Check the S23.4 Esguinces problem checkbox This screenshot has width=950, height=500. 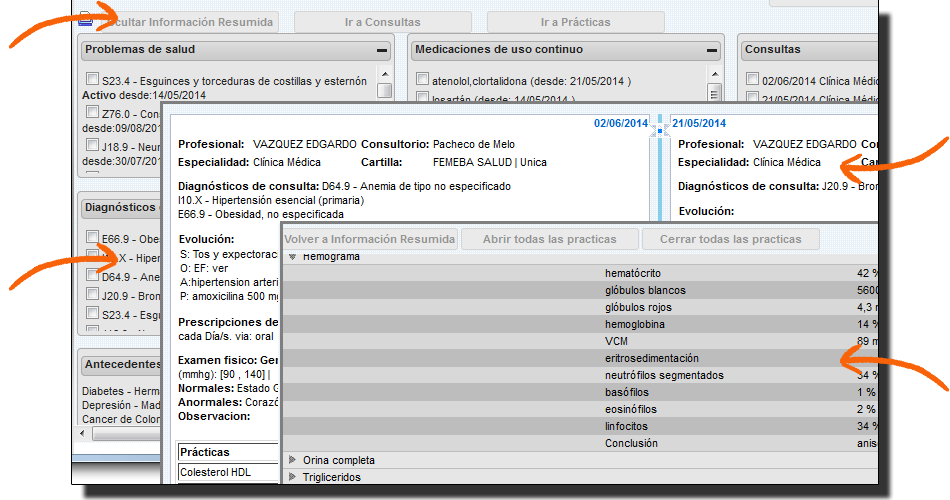(93, 80)
